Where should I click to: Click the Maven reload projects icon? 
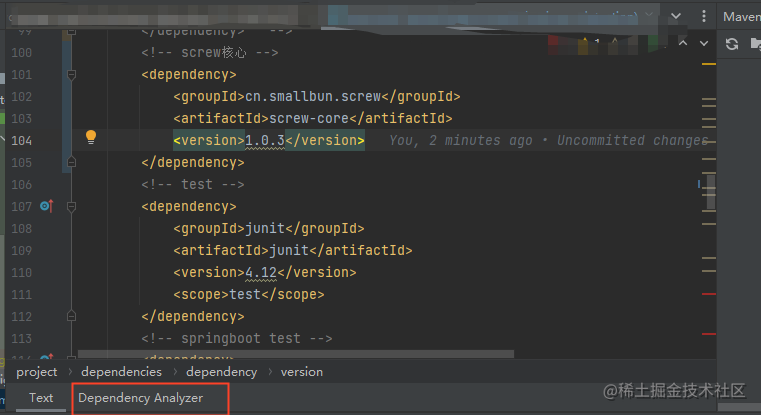(732, 44)
